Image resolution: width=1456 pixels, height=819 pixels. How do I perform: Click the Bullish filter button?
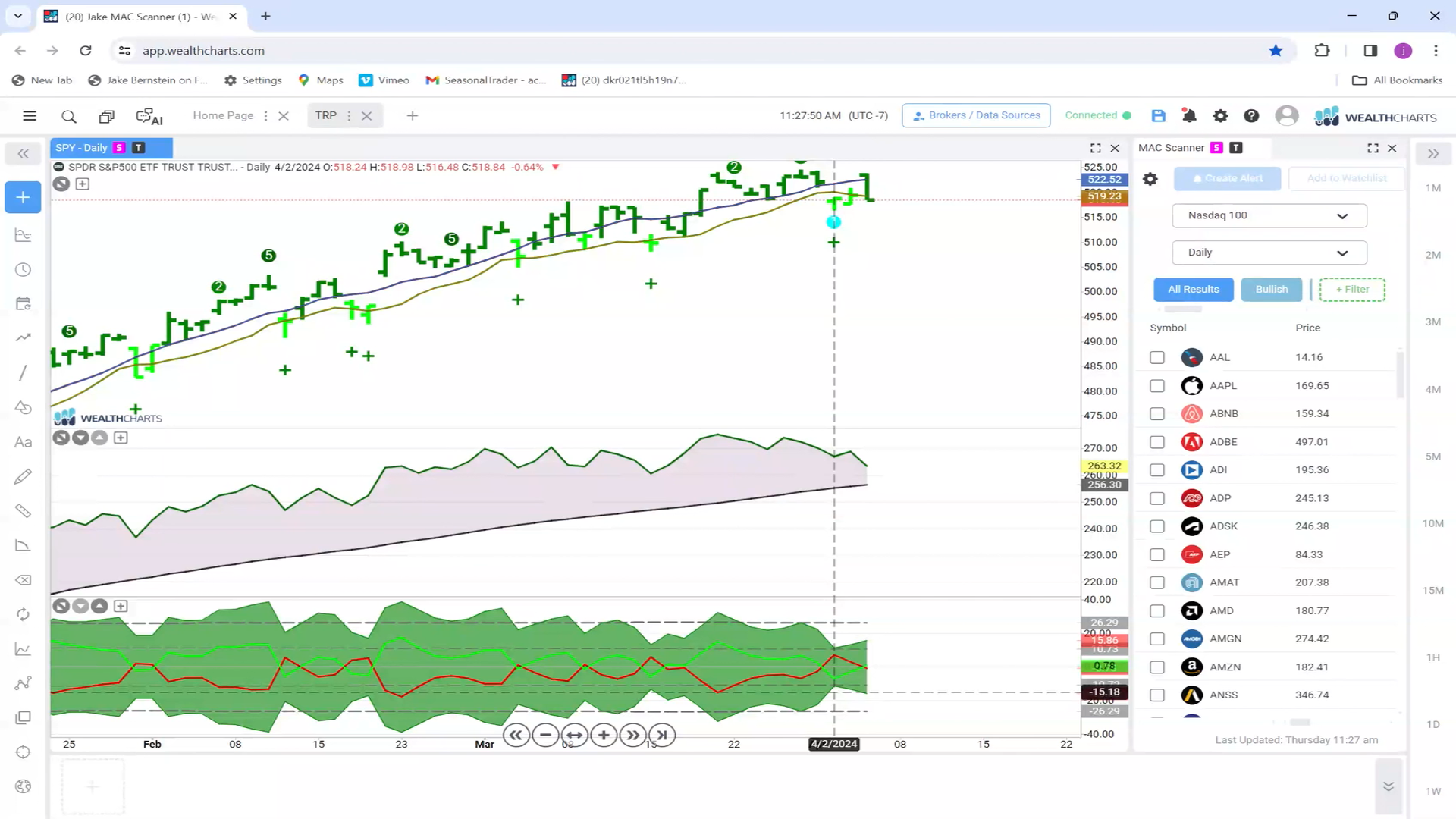coord(1271,290)
